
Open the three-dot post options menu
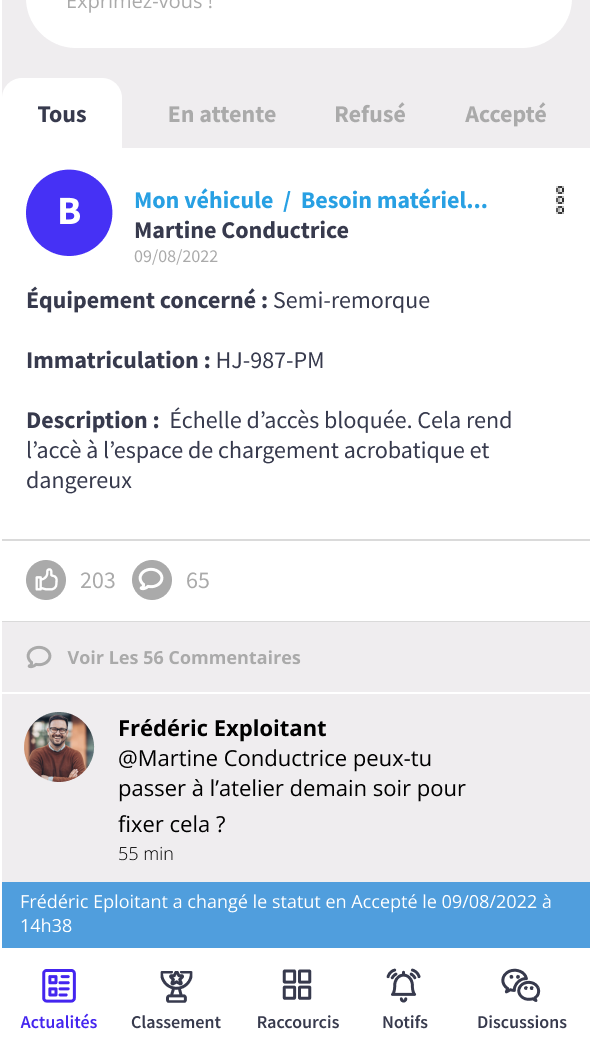coord(560,200)
